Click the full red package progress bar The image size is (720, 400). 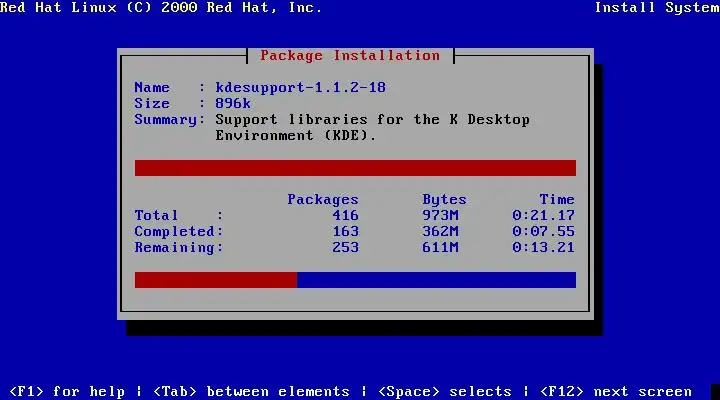click(x=355, y=168)
